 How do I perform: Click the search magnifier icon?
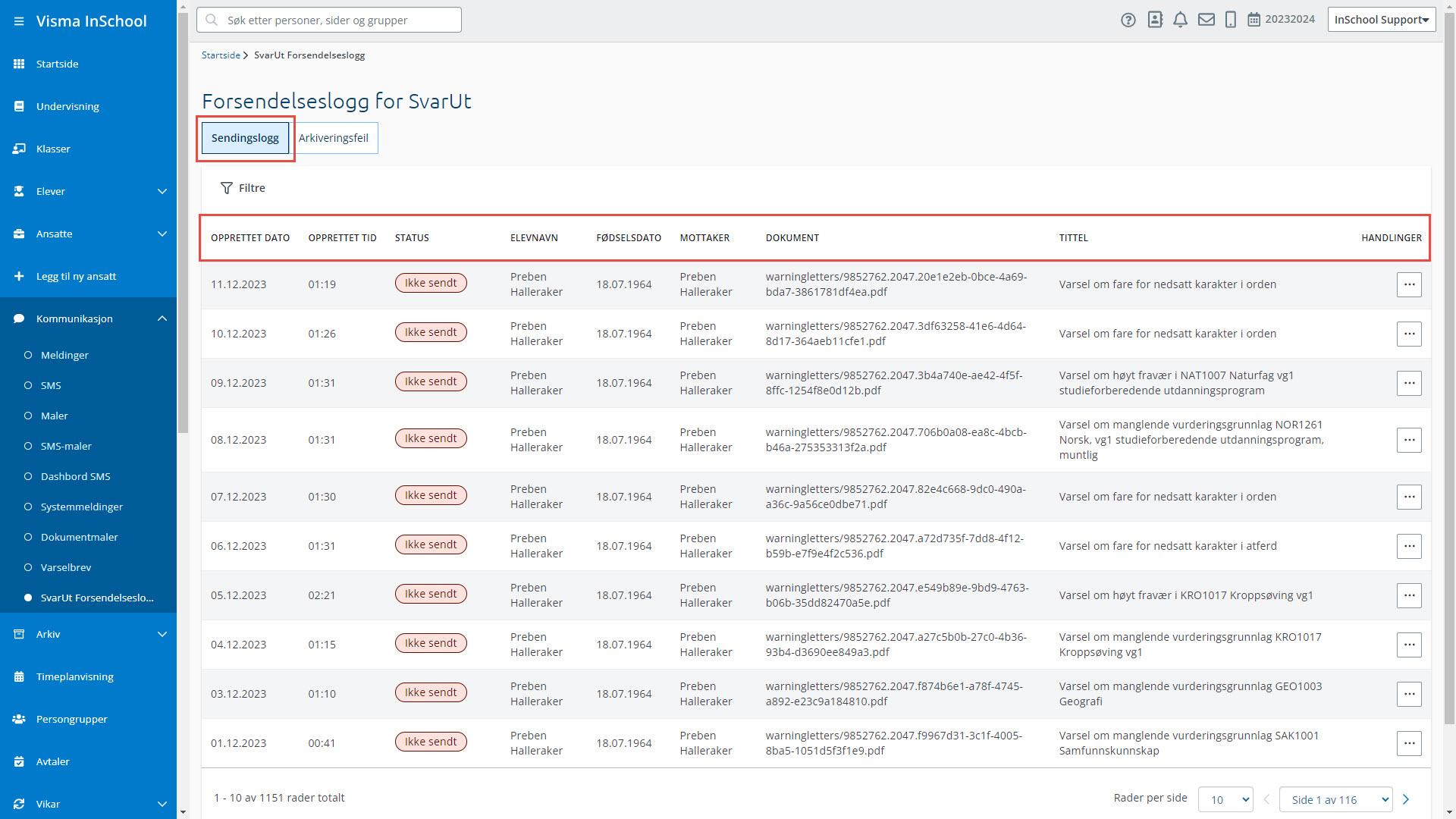[x=212, y=20]
